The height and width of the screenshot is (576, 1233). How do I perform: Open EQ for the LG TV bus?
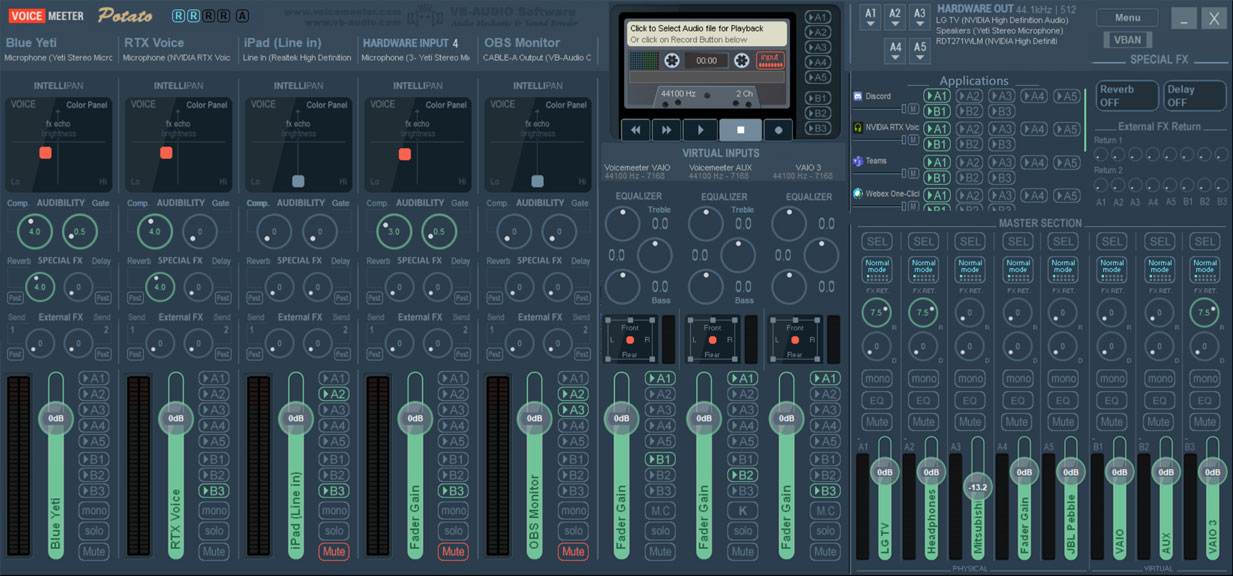(x=877, y=401)
